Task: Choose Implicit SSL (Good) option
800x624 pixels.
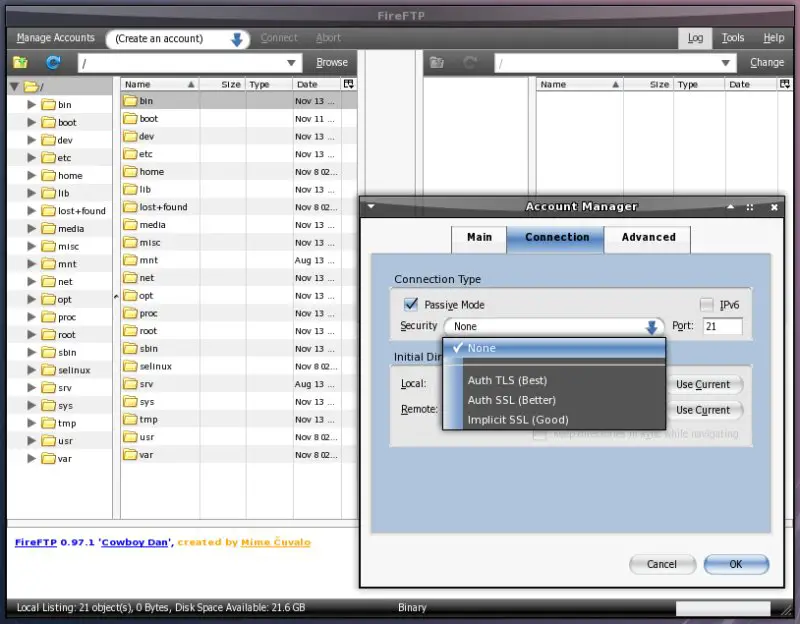Action: tap(554, 420)
